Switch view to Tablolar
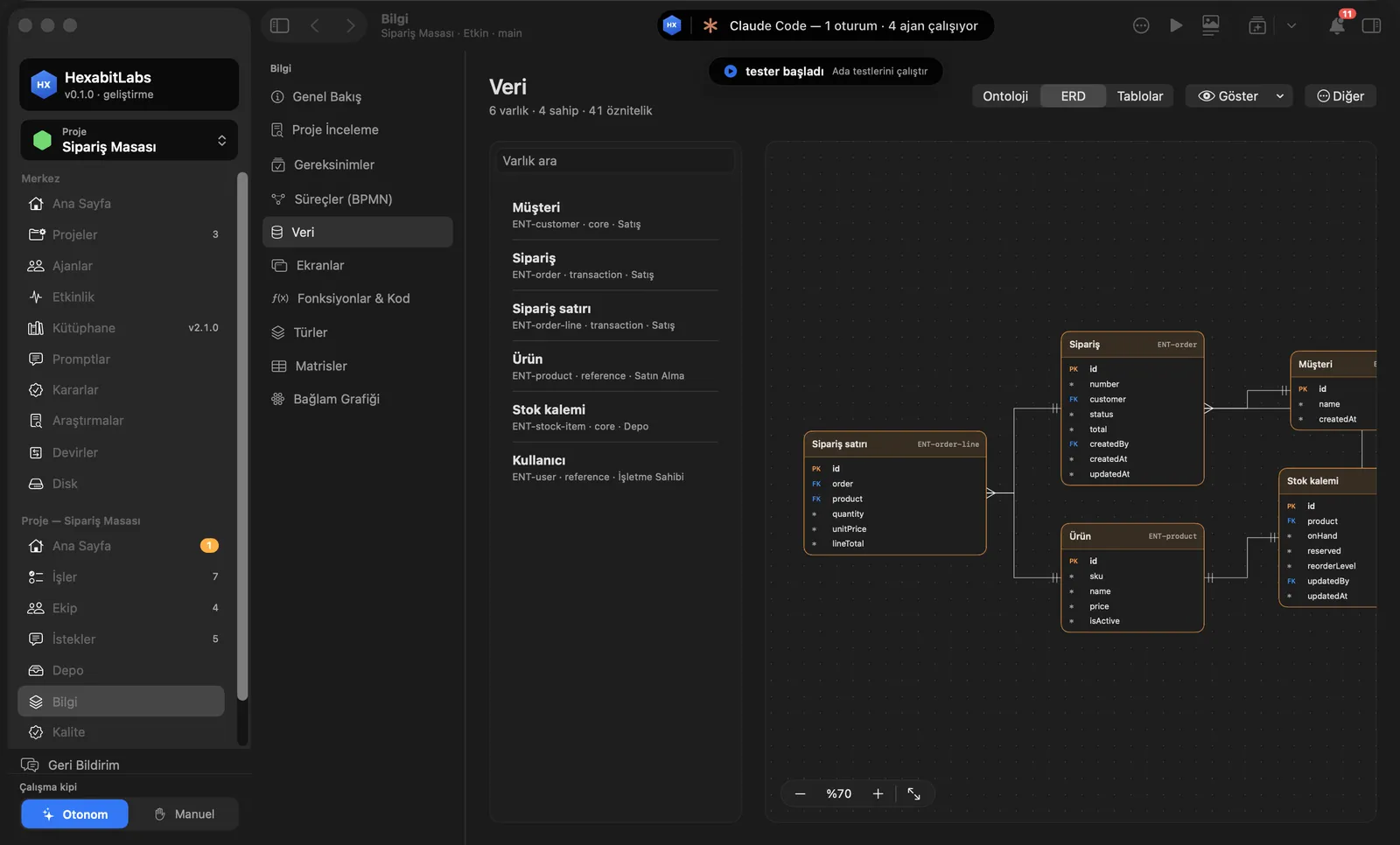Screen dimensions: 1400x845 coord(1140,96)
